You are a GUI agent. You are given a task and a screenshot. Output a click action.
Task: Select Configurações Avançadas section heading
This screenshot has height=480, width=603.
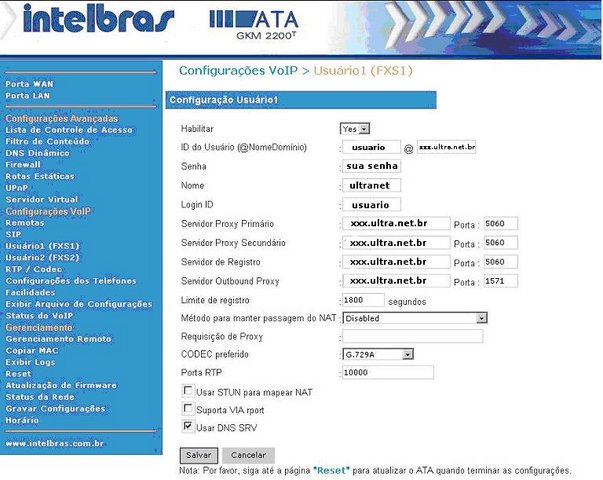(62, 118)
